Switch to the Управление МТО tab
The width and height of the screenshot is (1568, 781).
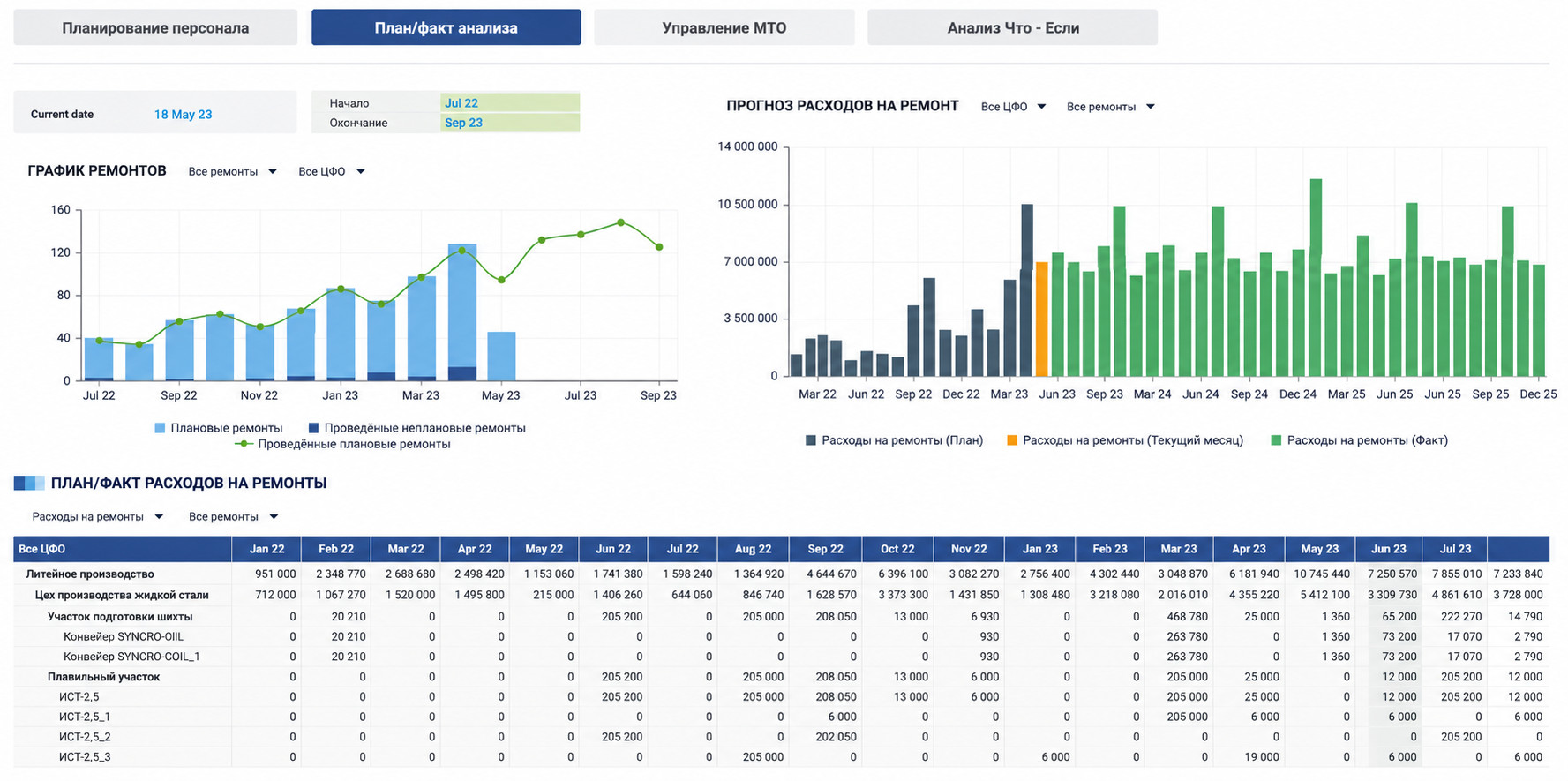724,27
